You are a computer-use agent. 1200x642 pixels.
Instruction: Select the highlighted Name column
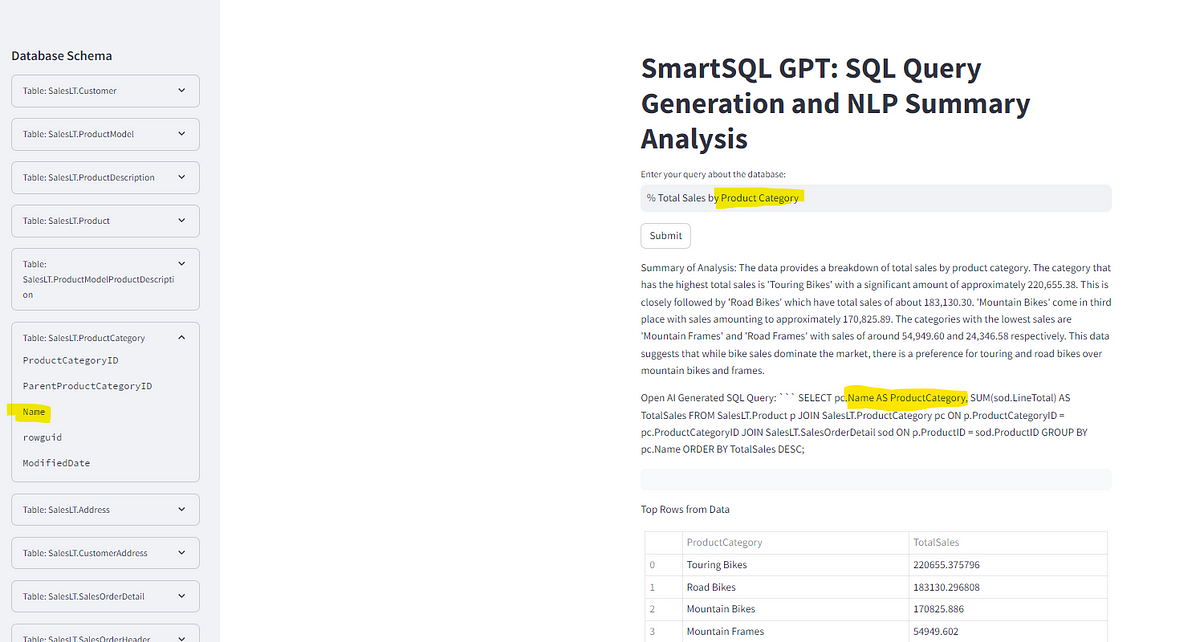tap(34, 412)
